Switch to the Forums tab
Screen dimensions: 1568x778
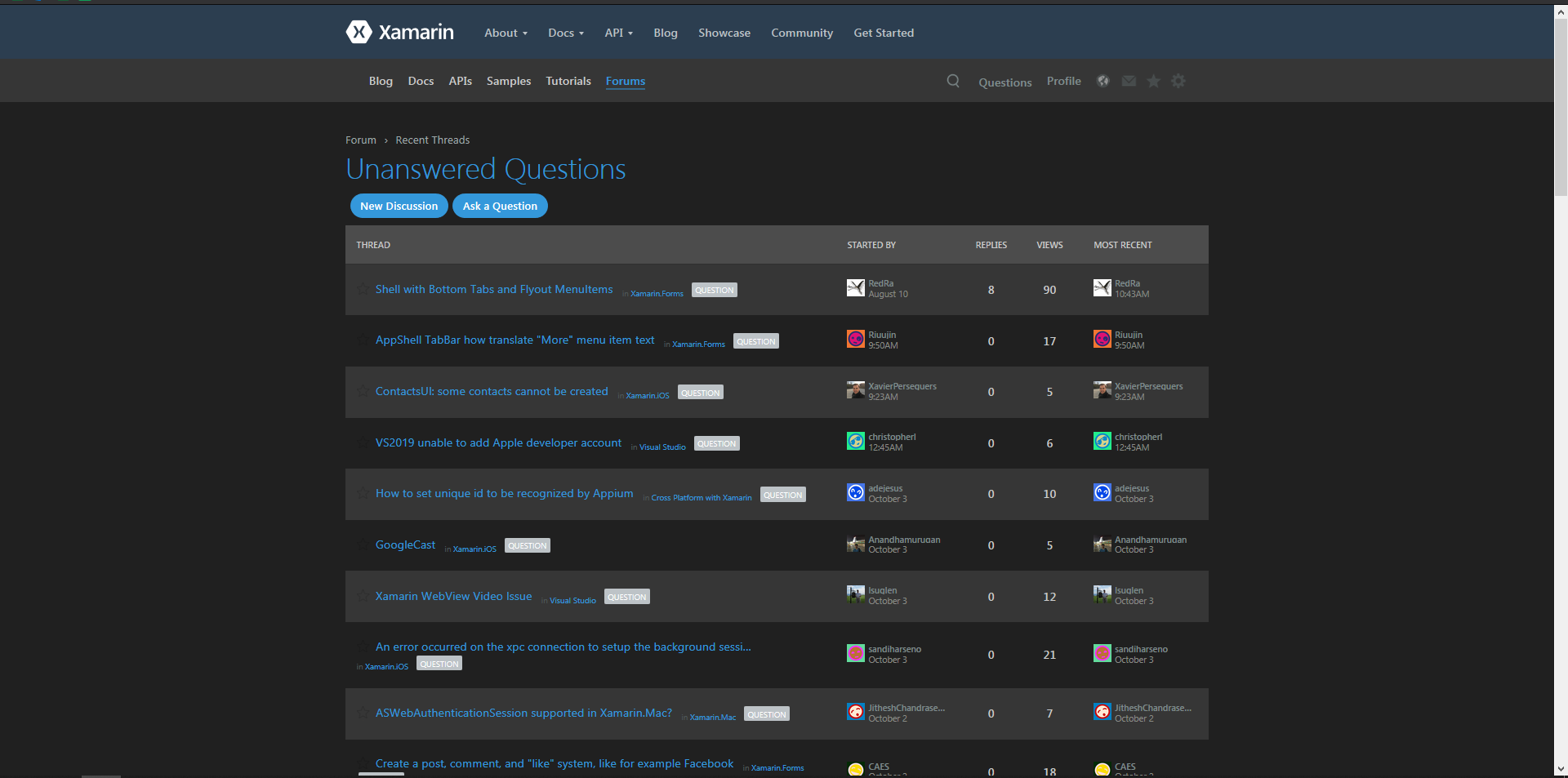pos(626,81)
